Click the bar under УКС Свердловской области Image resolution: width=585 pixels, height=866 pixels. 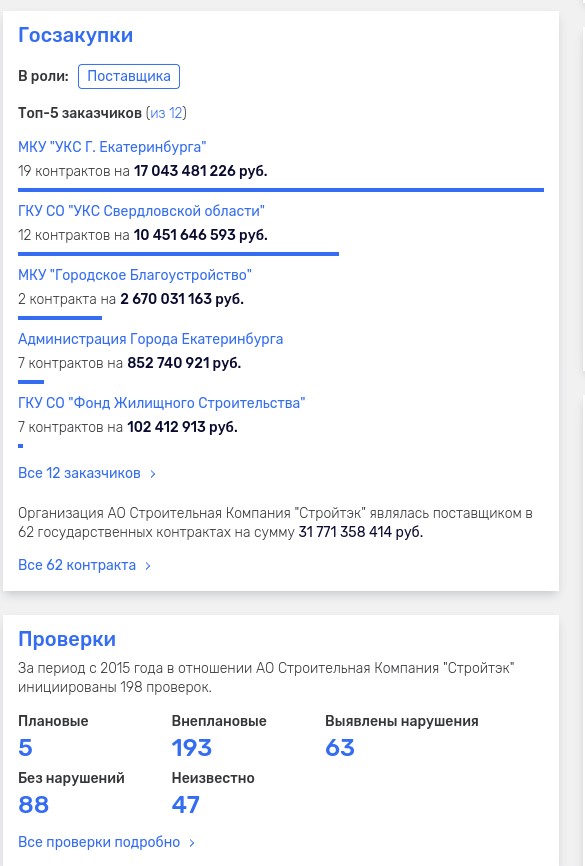pyautogui.click(x=178, y=254)
